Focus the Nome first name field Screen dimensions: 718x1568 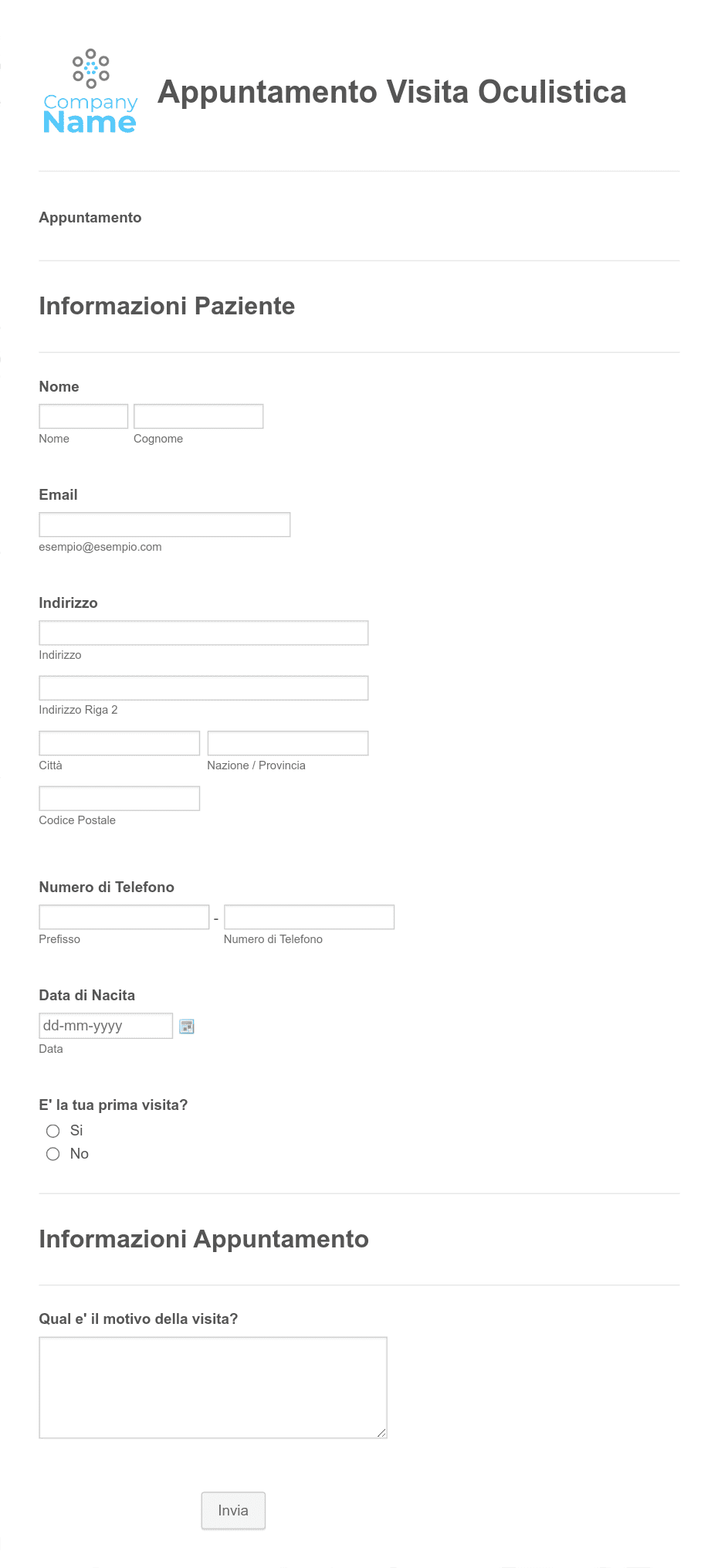(83, 416)
